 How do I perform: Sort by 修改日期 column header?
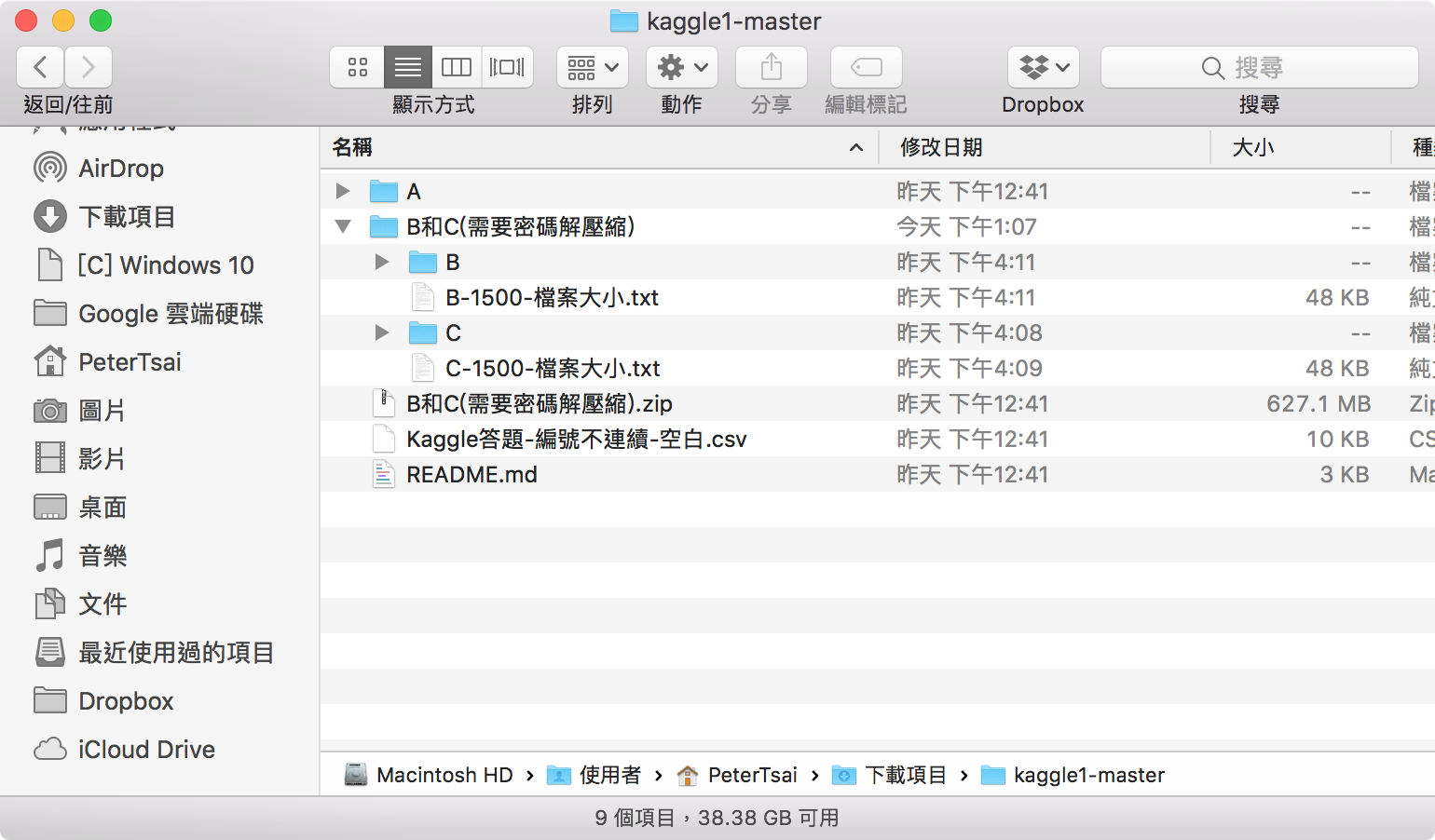tap(941, 147)
